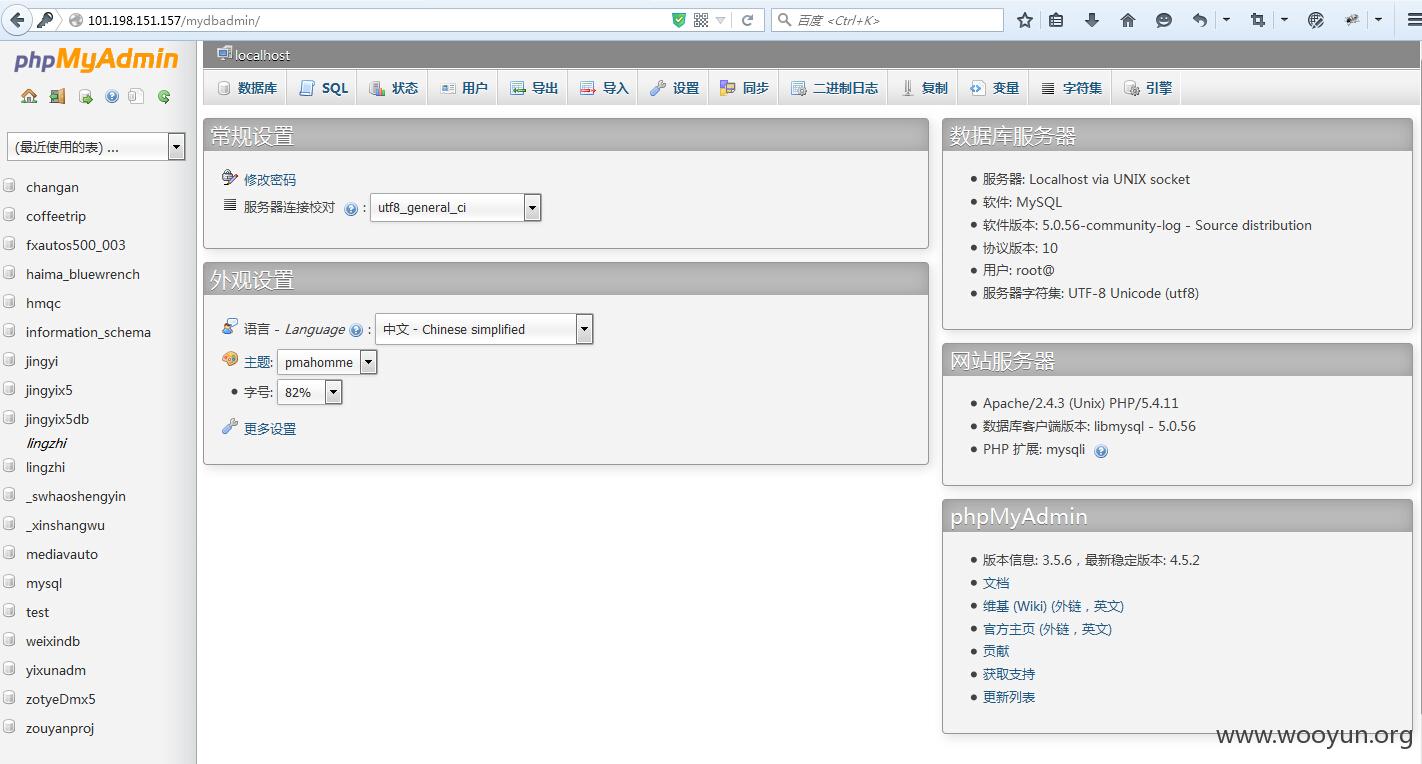This screenshot has height=764, width=1422.
Task: Click the 修改密码 change password link
Action: point(270,180)
